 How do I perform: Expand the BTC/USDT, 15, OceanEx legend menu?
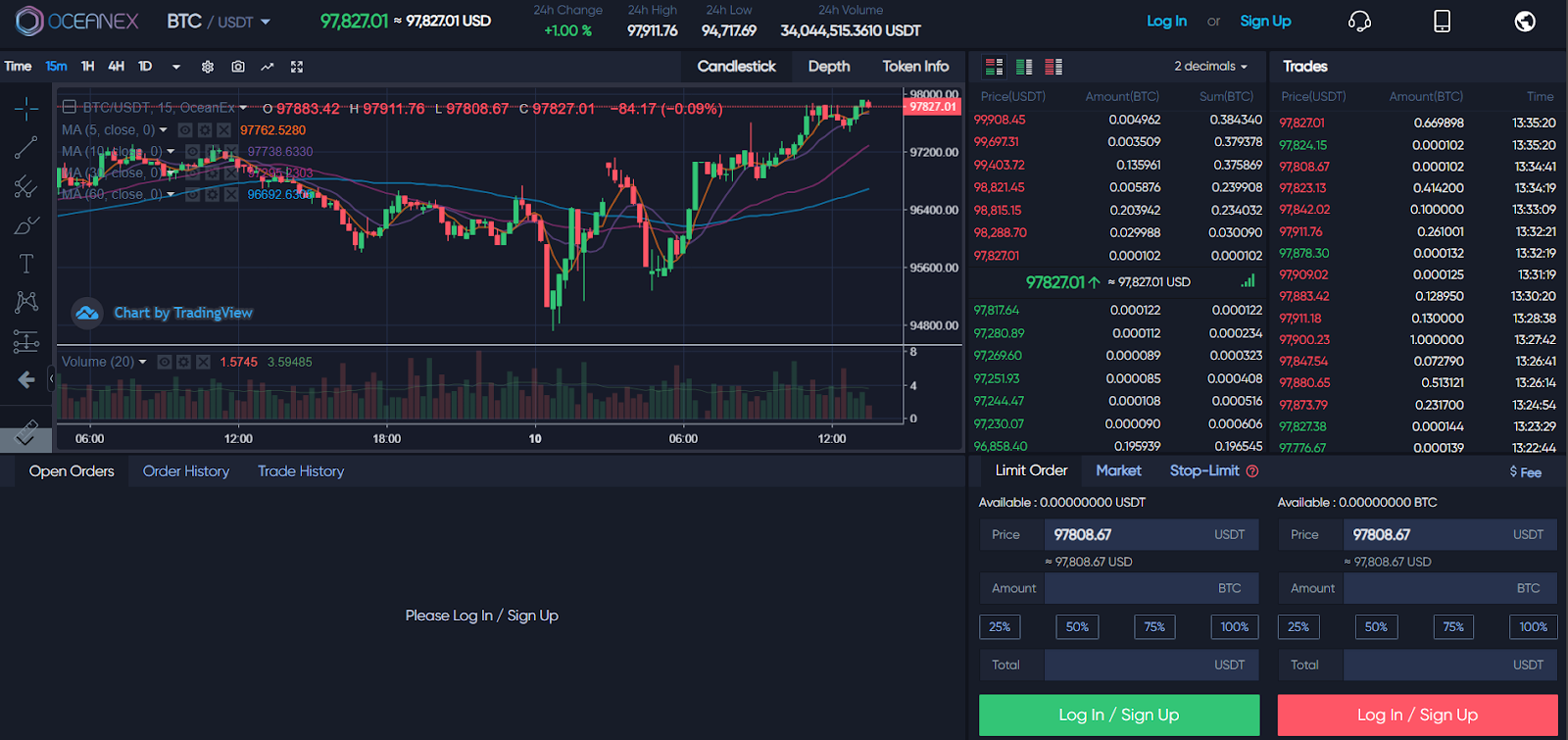(x=243, y=108)
